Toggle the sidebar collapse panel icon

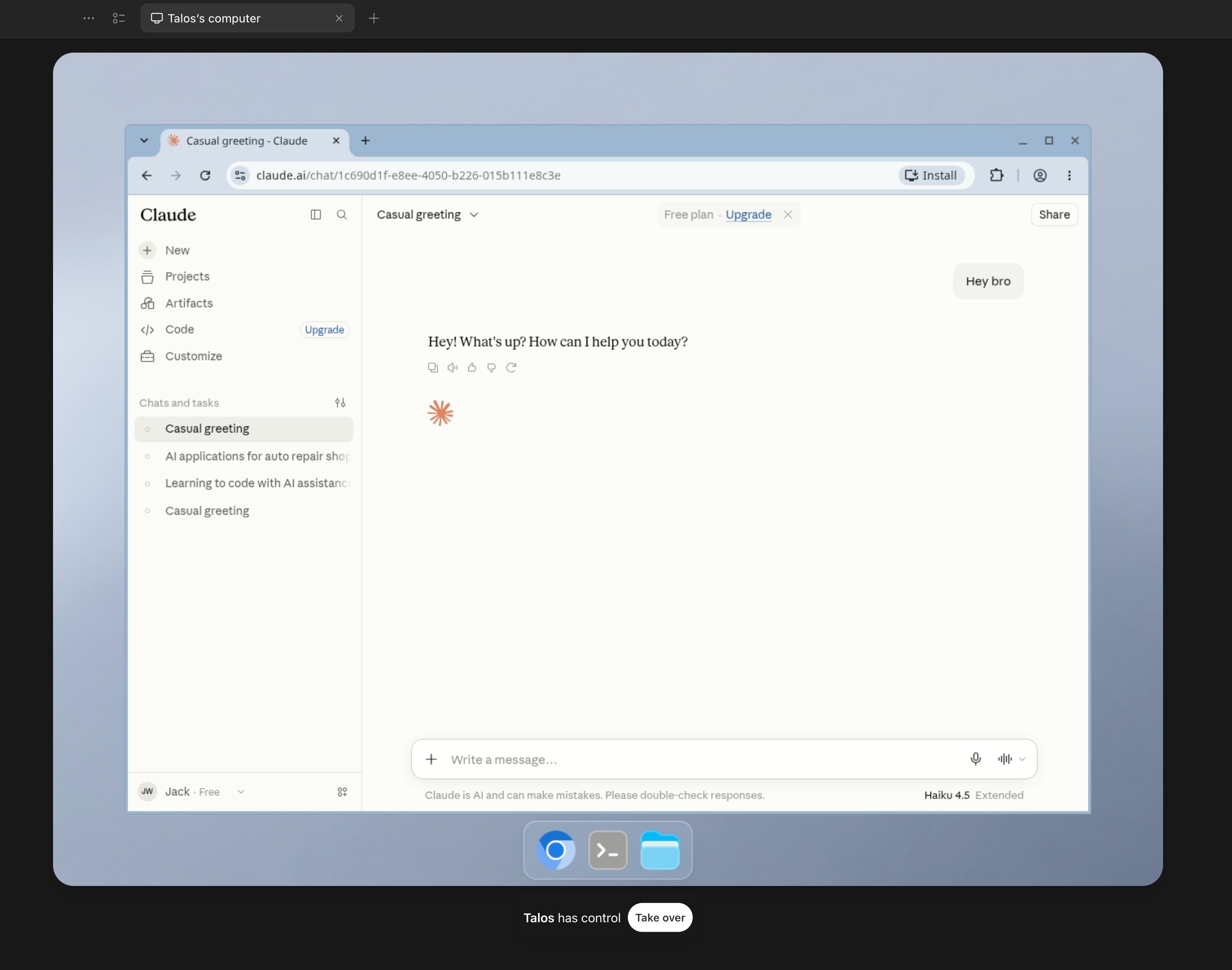tap(316, 215)
